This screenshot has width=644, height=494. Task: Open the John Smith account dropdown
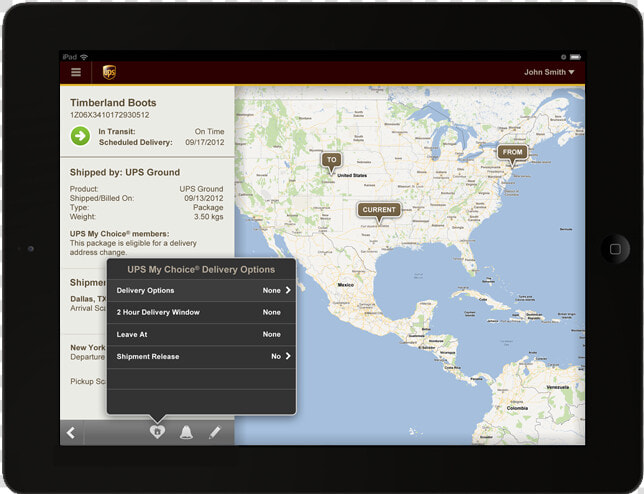point(549,72)
